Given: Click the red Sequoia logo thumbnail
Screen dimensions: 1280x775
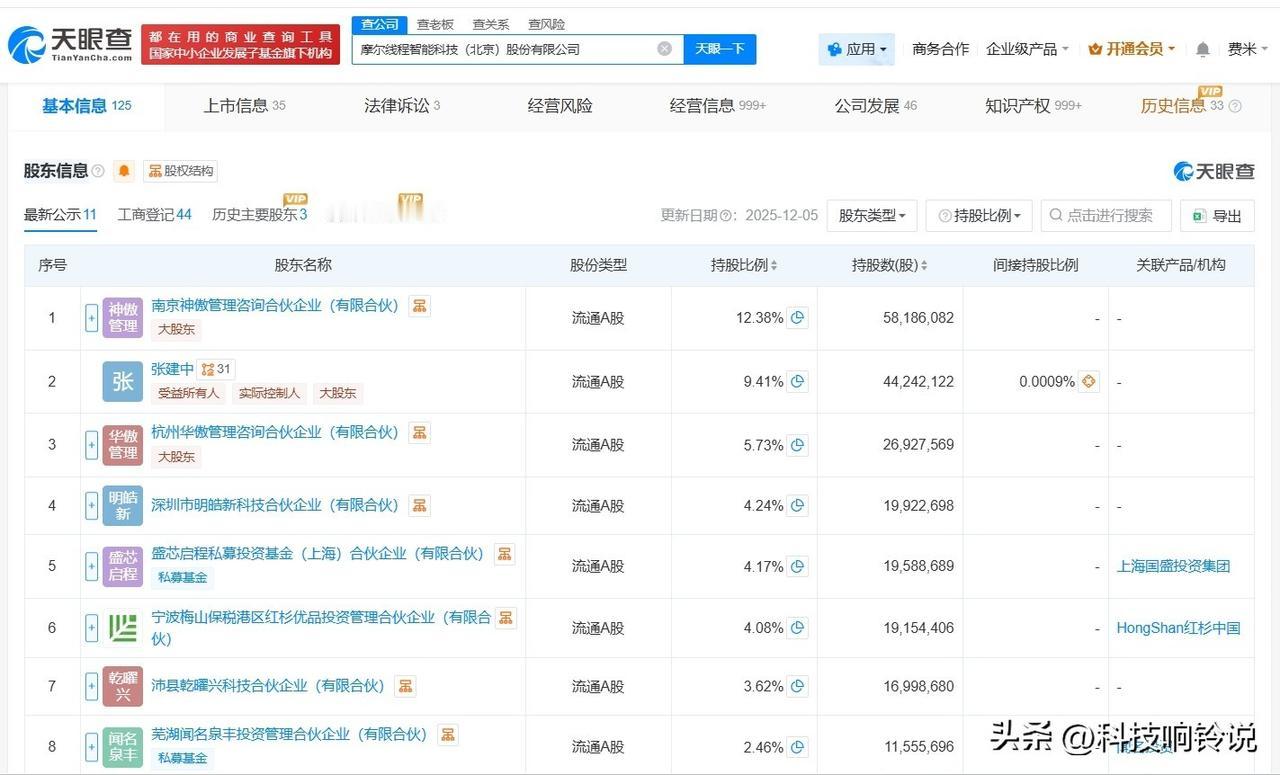Looking at the screenshot, I should (123, 628).
